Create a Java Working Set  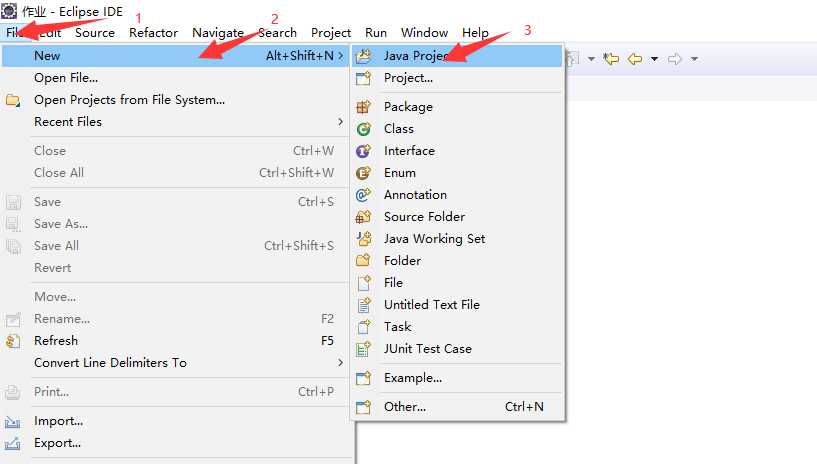(x=457, y=239)
